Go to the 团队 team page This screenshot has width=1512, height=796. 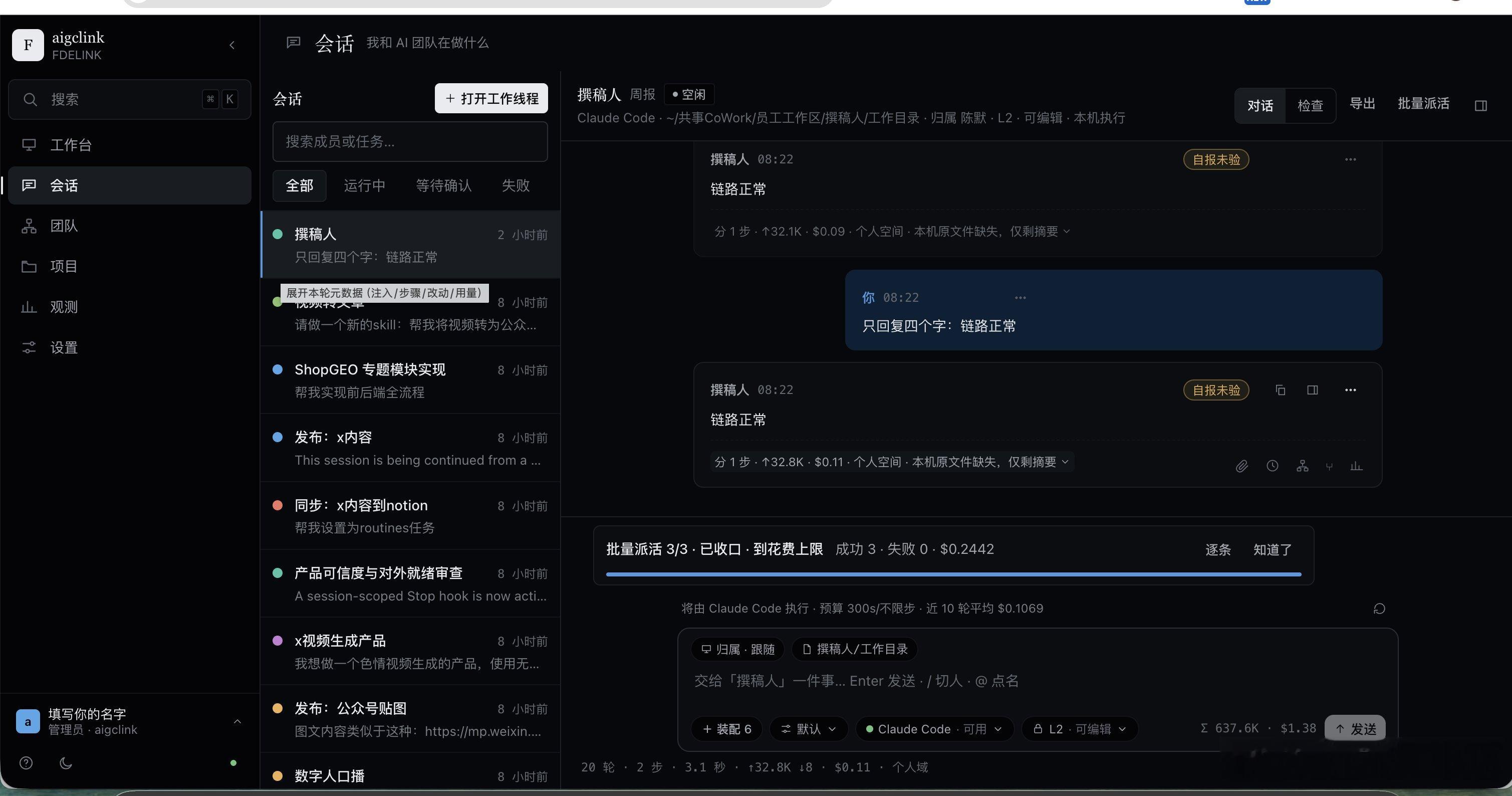(130, 226)
